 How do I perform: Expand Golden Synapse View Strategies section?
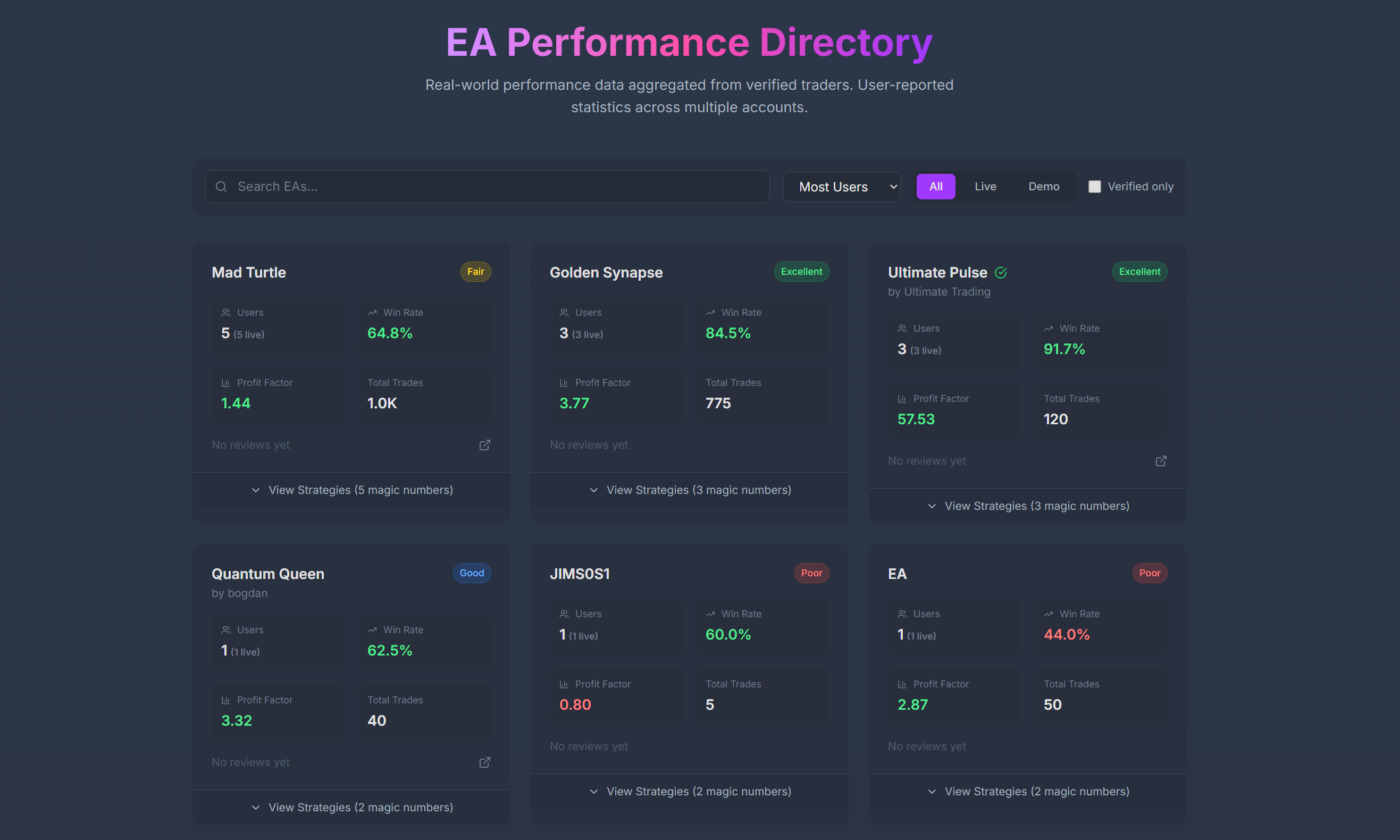tap(690, 490)
